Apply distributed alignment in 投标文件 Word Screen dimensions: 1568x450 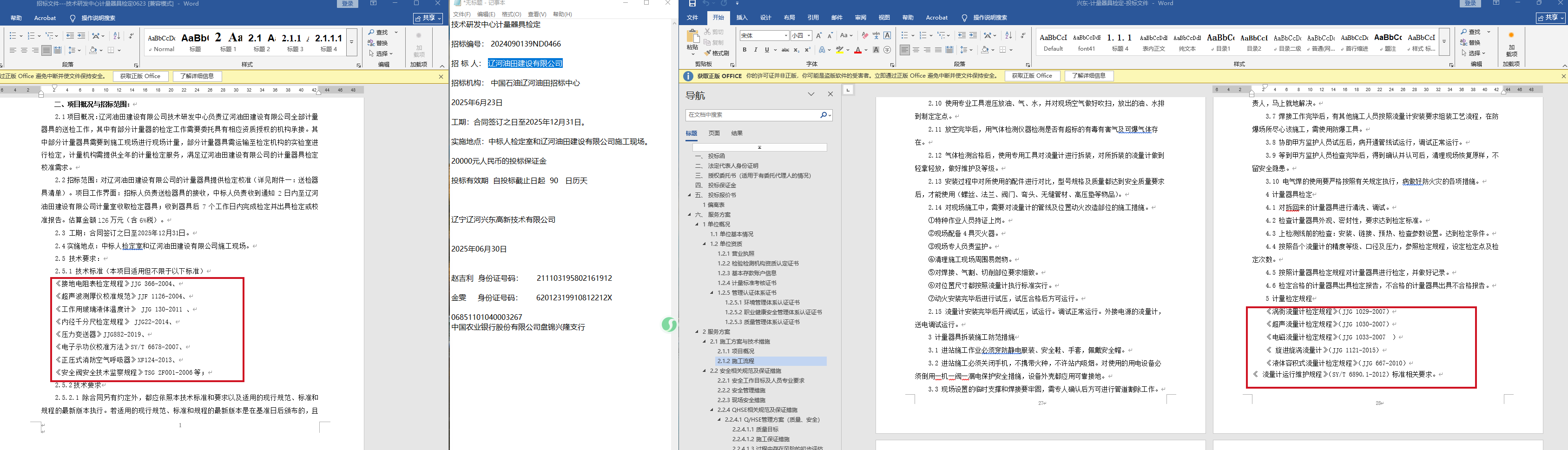pos(949,50)
